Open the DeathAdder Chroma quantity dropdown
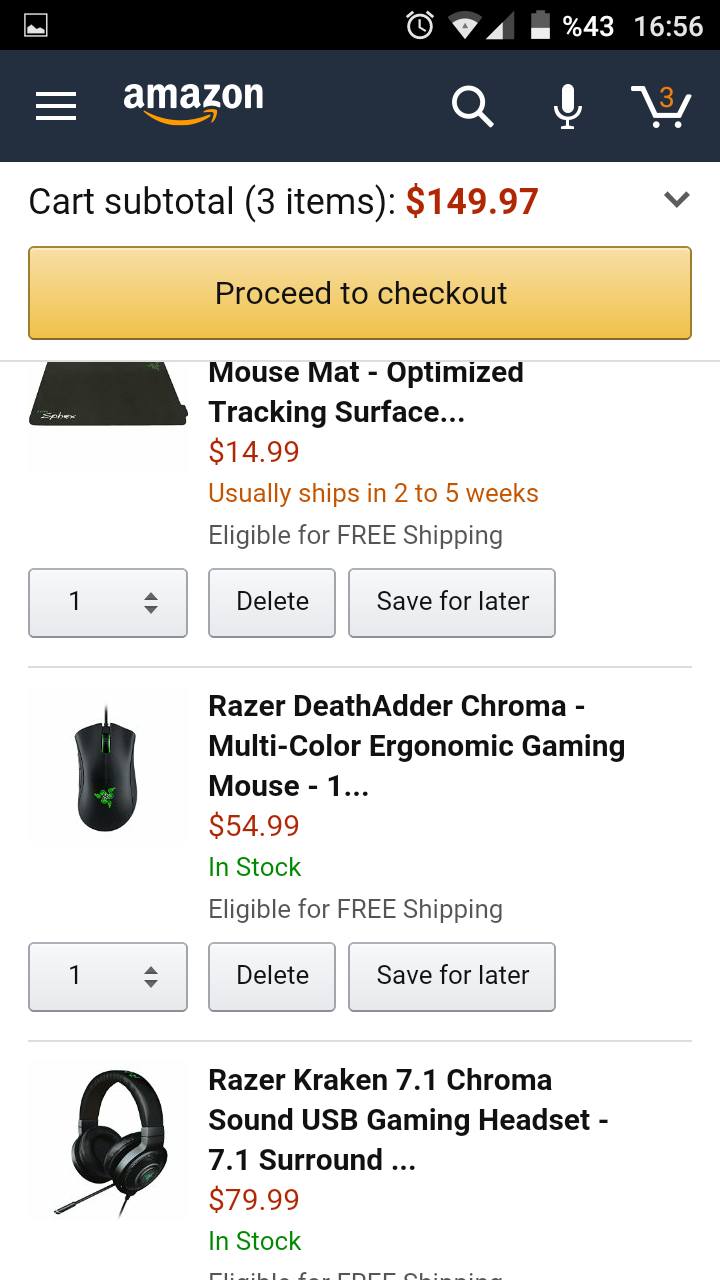This screenshot has height=1280, width=720. coord(108,976)
